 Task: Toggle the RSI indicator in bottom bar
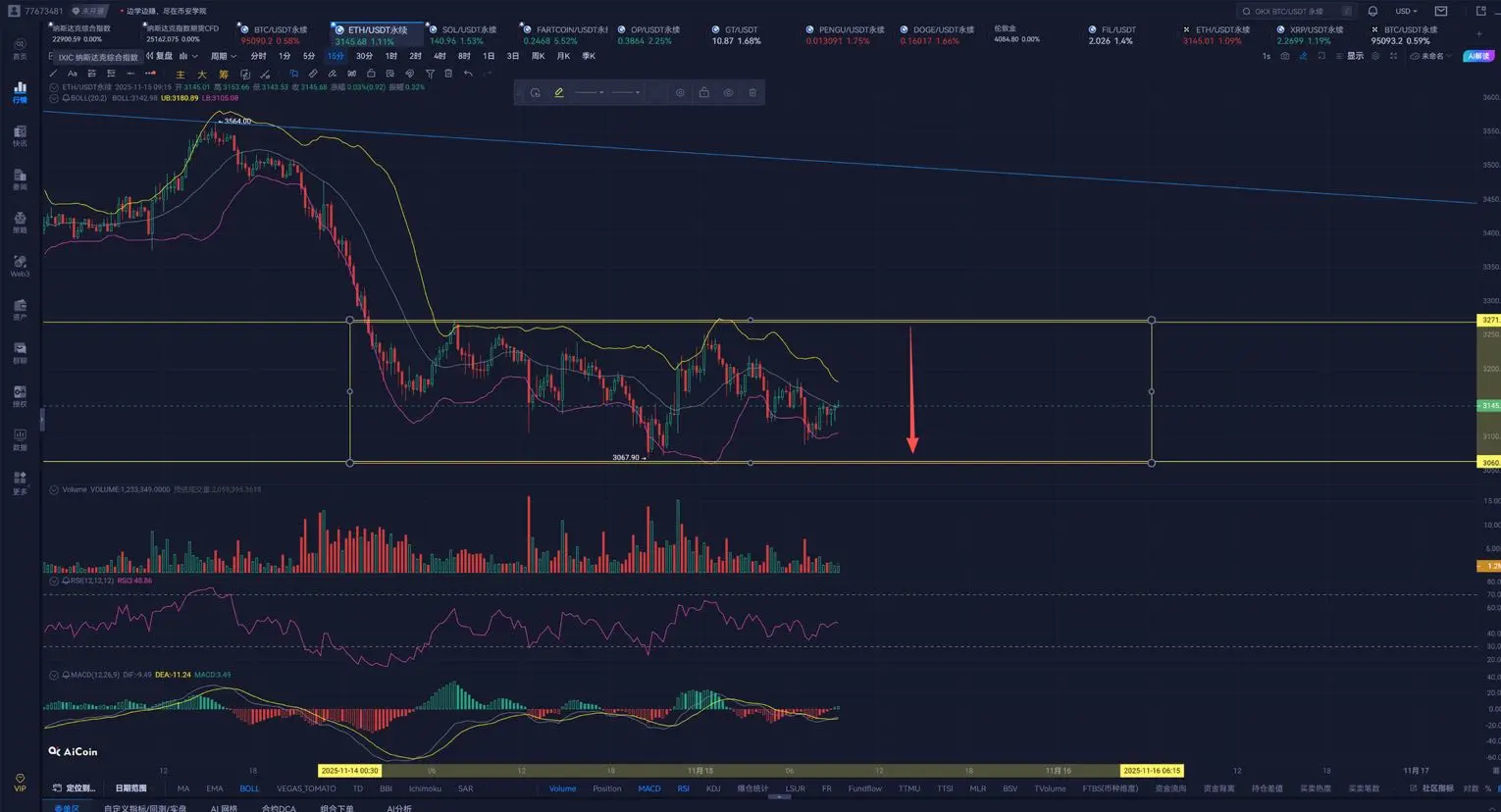click(683, 788)
